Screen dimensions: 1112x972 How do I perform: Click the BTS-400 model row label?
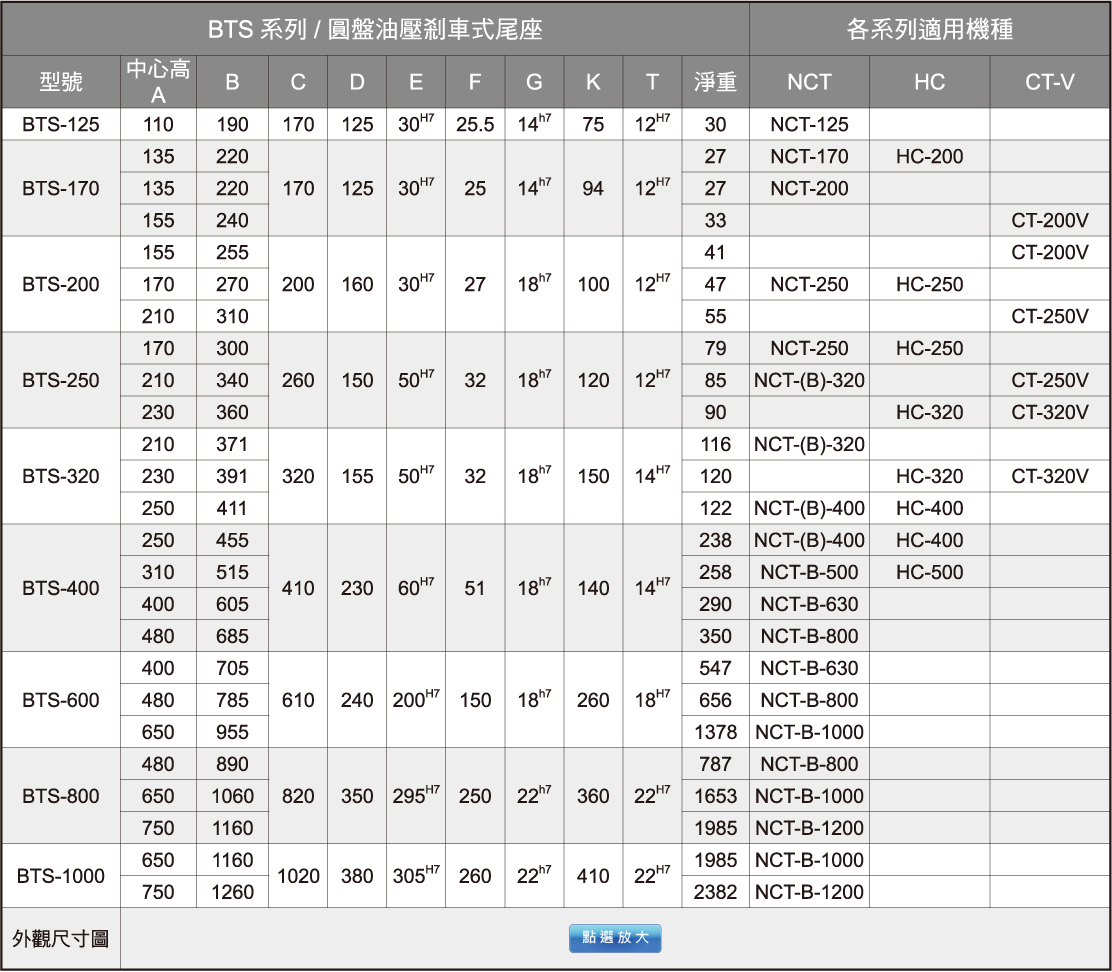pyautogui.click(x=61, y=588)
